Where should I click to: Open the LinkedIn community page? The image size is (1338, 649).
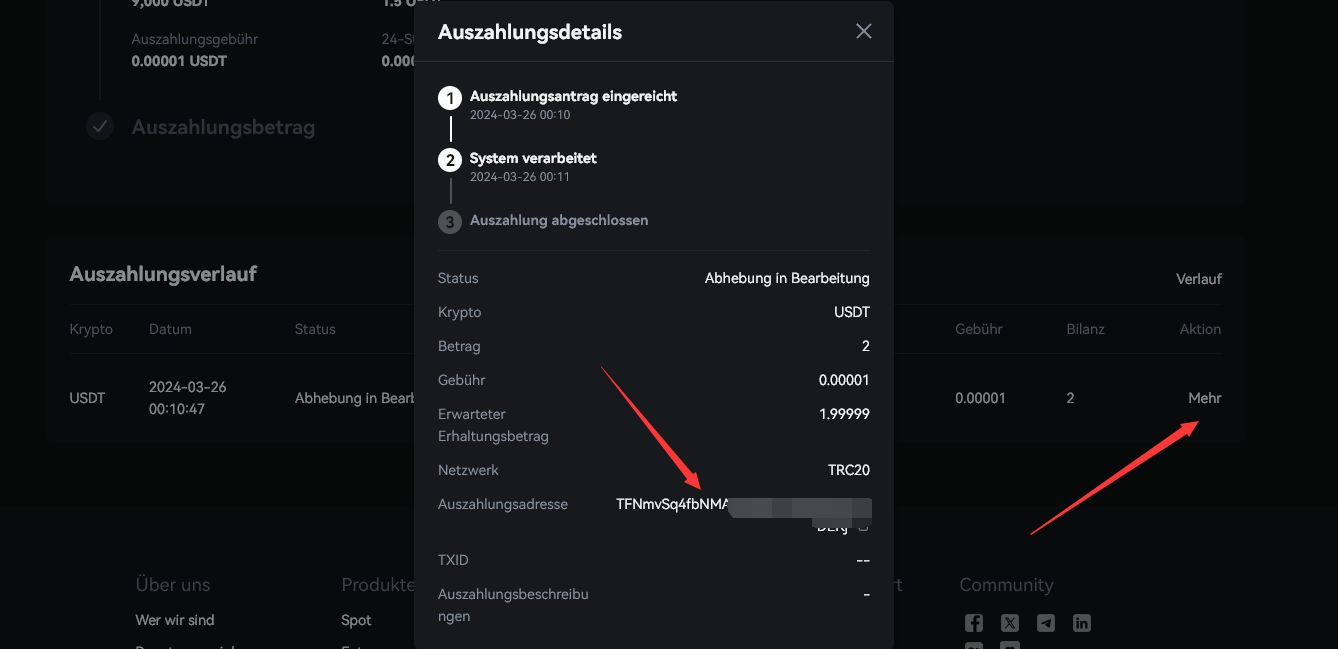(1082, 623)
